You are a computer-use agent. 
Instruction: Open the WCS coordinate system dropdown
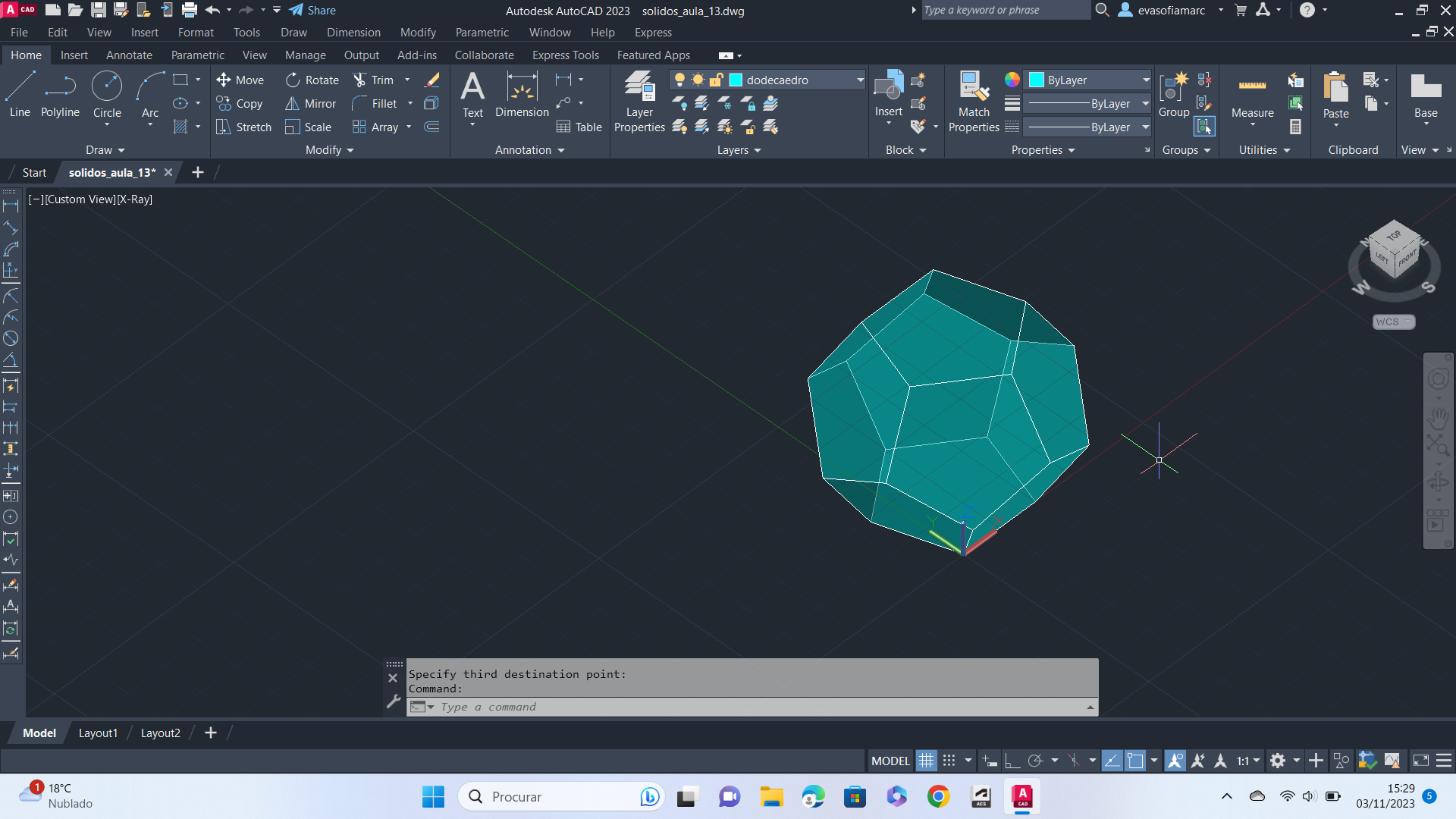coord(1394,322)
